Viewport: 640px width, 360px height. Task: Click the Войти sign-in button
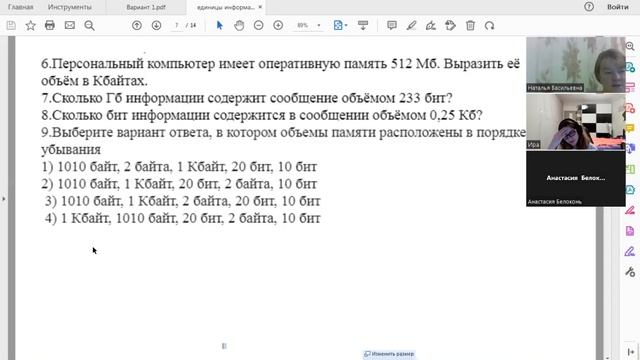coord(618,7)
